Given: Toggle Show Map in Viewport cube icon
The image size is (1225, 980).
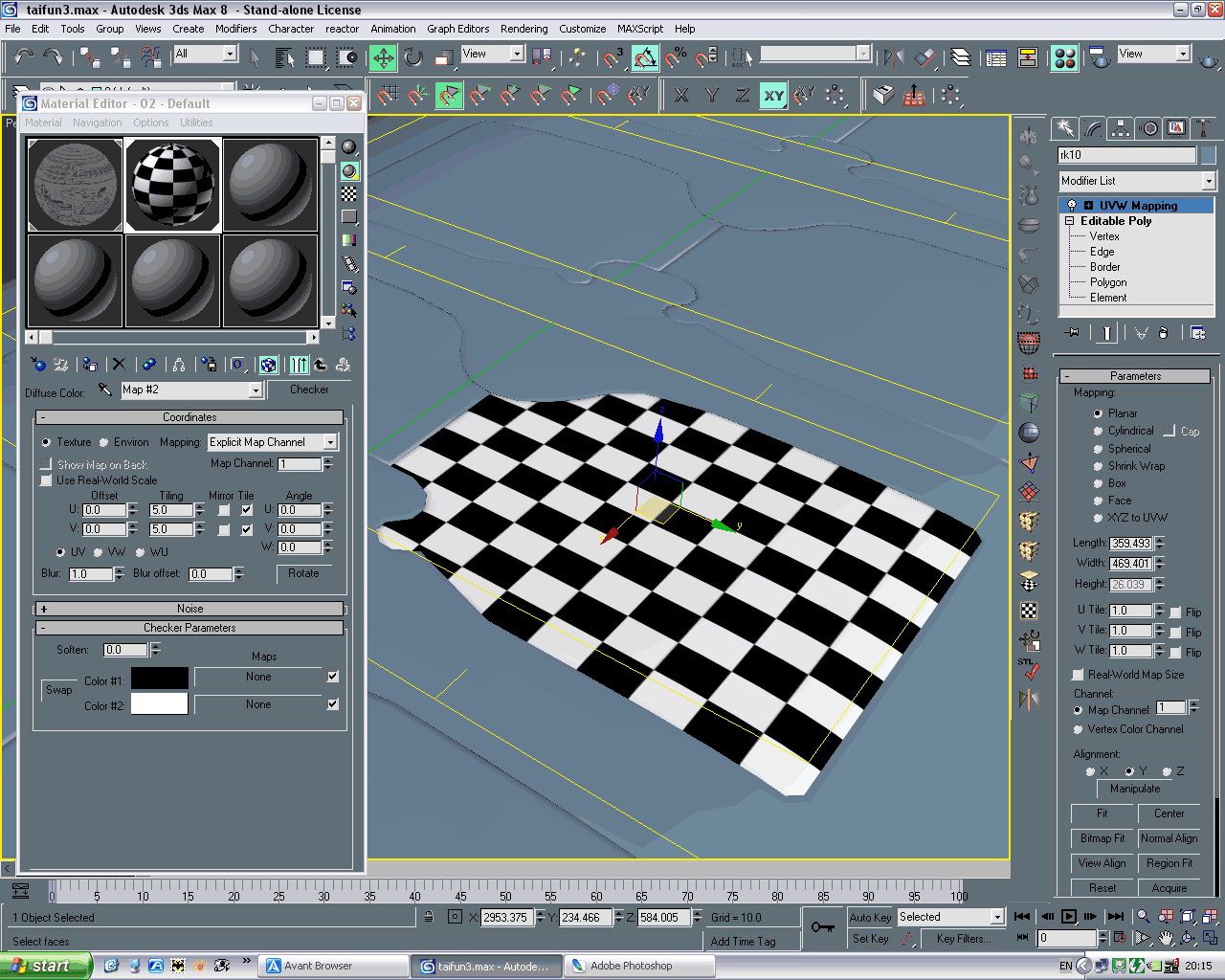Looking at the screenshot, I should pyautogui.click(x=268, y=365).
